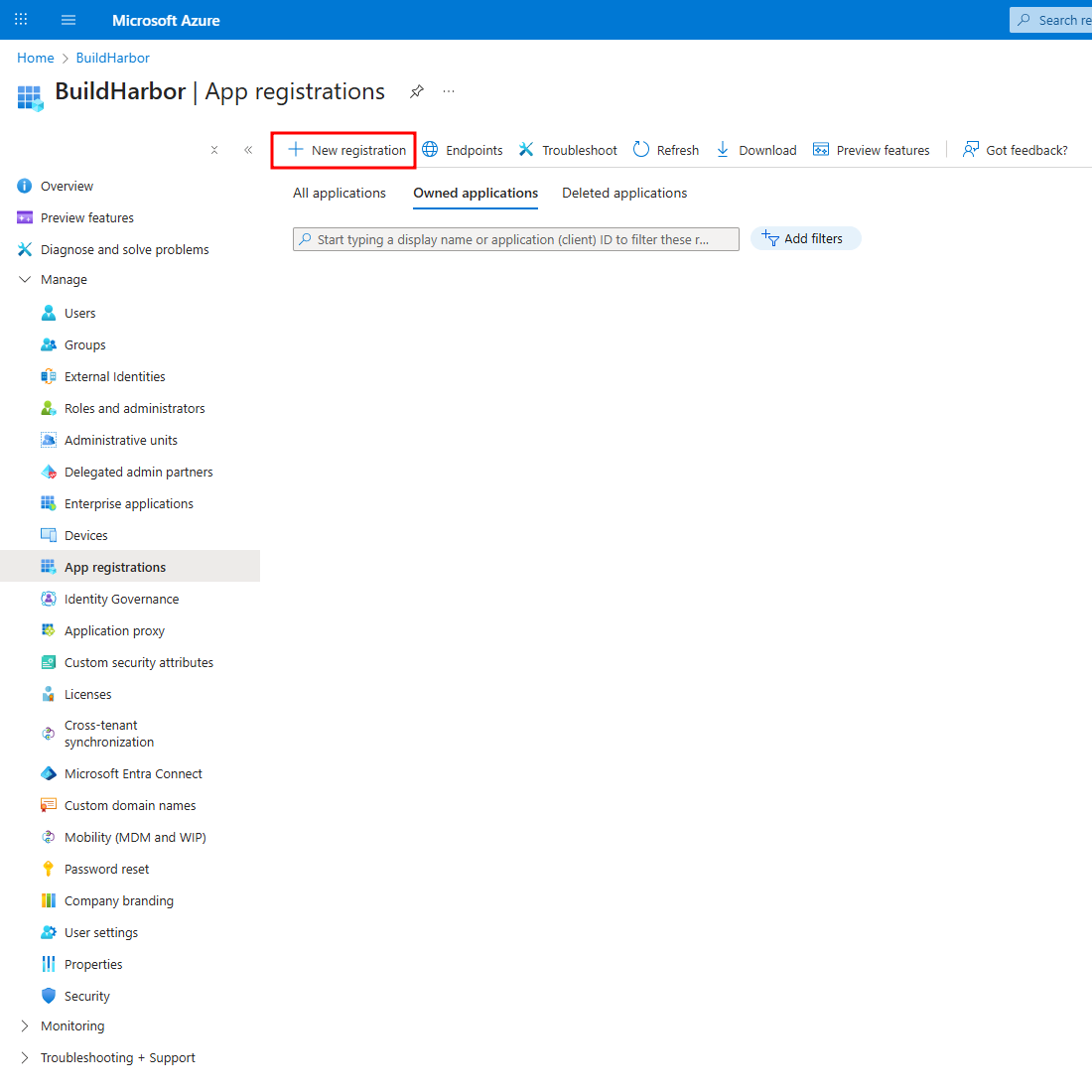Switch to the All applications tab

pos(340,193)
